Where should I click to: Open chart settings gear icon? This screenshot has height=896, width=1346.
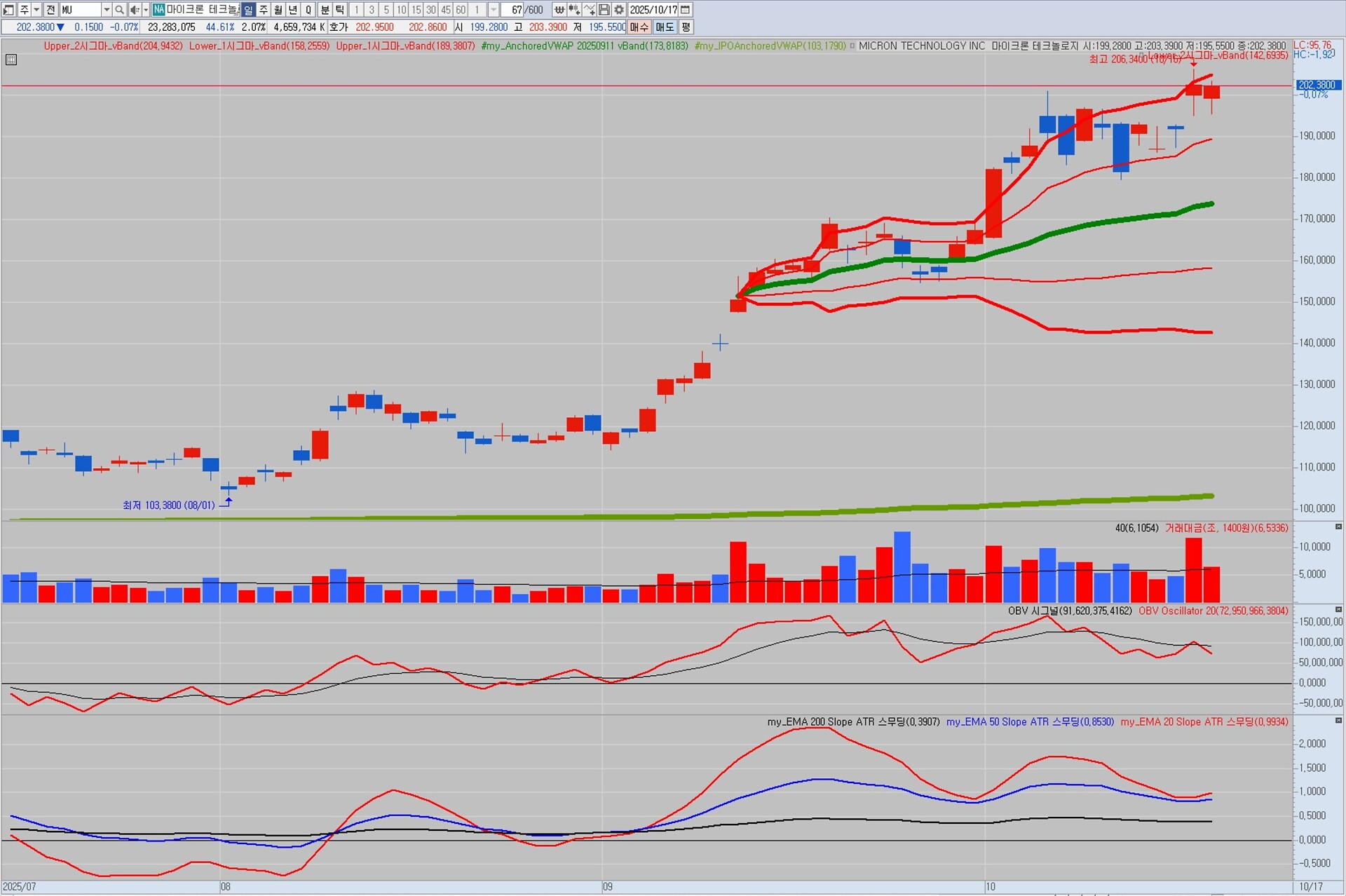pyautogui.click(x=619, y=10)
